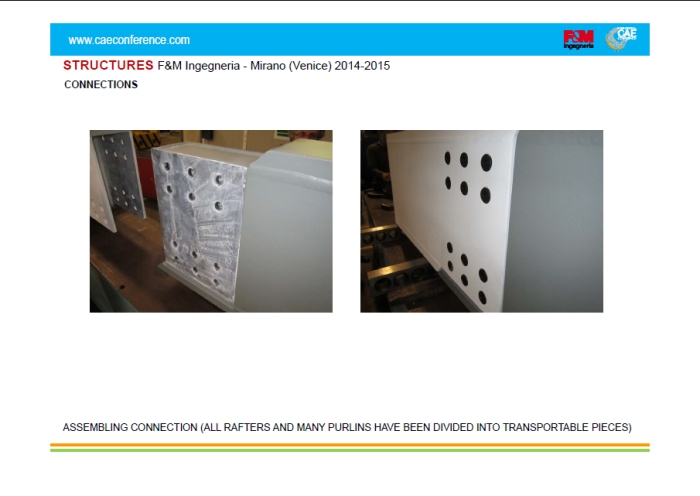
Task: Open the www.caeconference.com link
Action: (129, 40)
